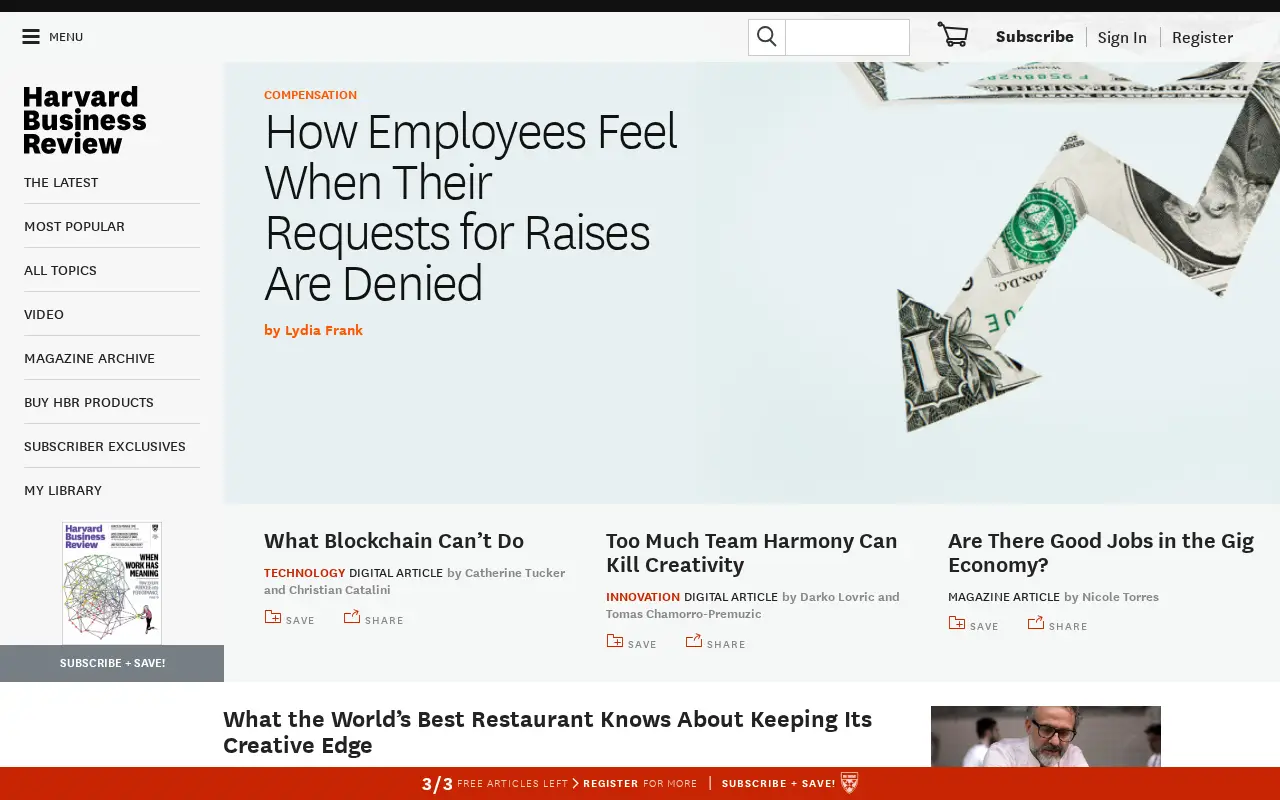Click the Harvard shield icon in bottom bar

click(x=849, y=783)
